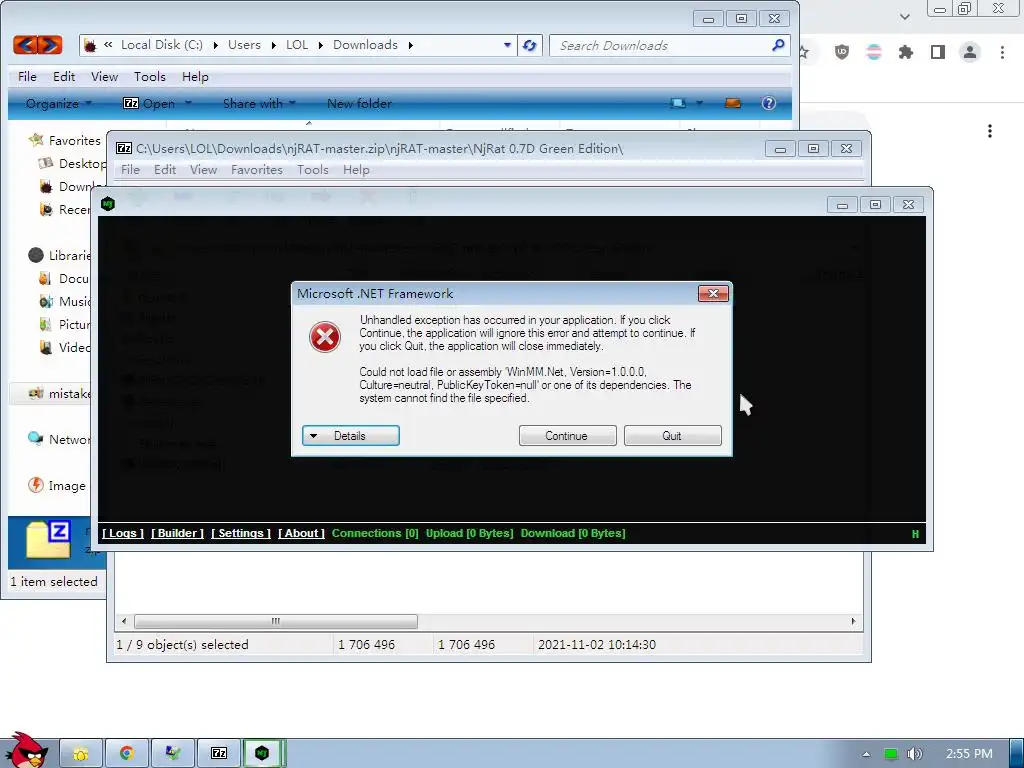Expand the Open button dropdown arrow
Image resolution: width=1024 pixels, height=768 pixels.
(x=188, y=103)
